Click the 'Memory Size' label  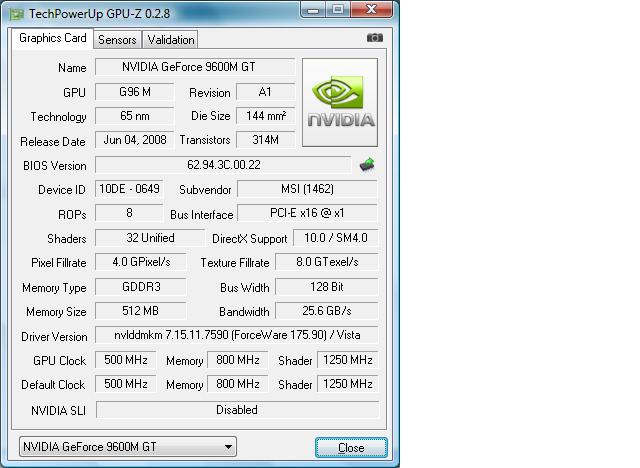point(56,312)
